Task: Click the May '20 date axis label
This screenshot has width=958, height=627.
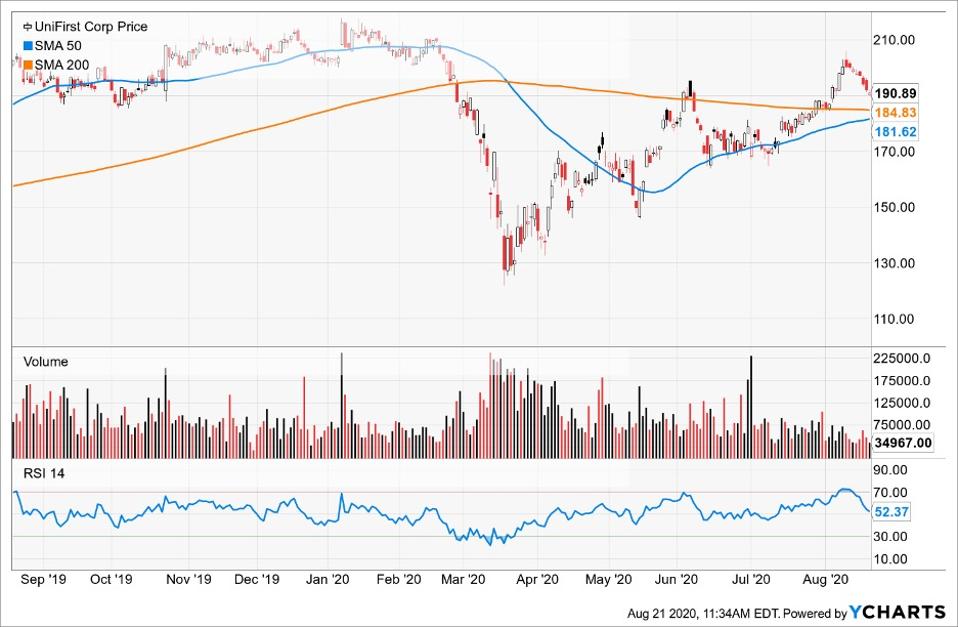Action: [x=608, y=579]
